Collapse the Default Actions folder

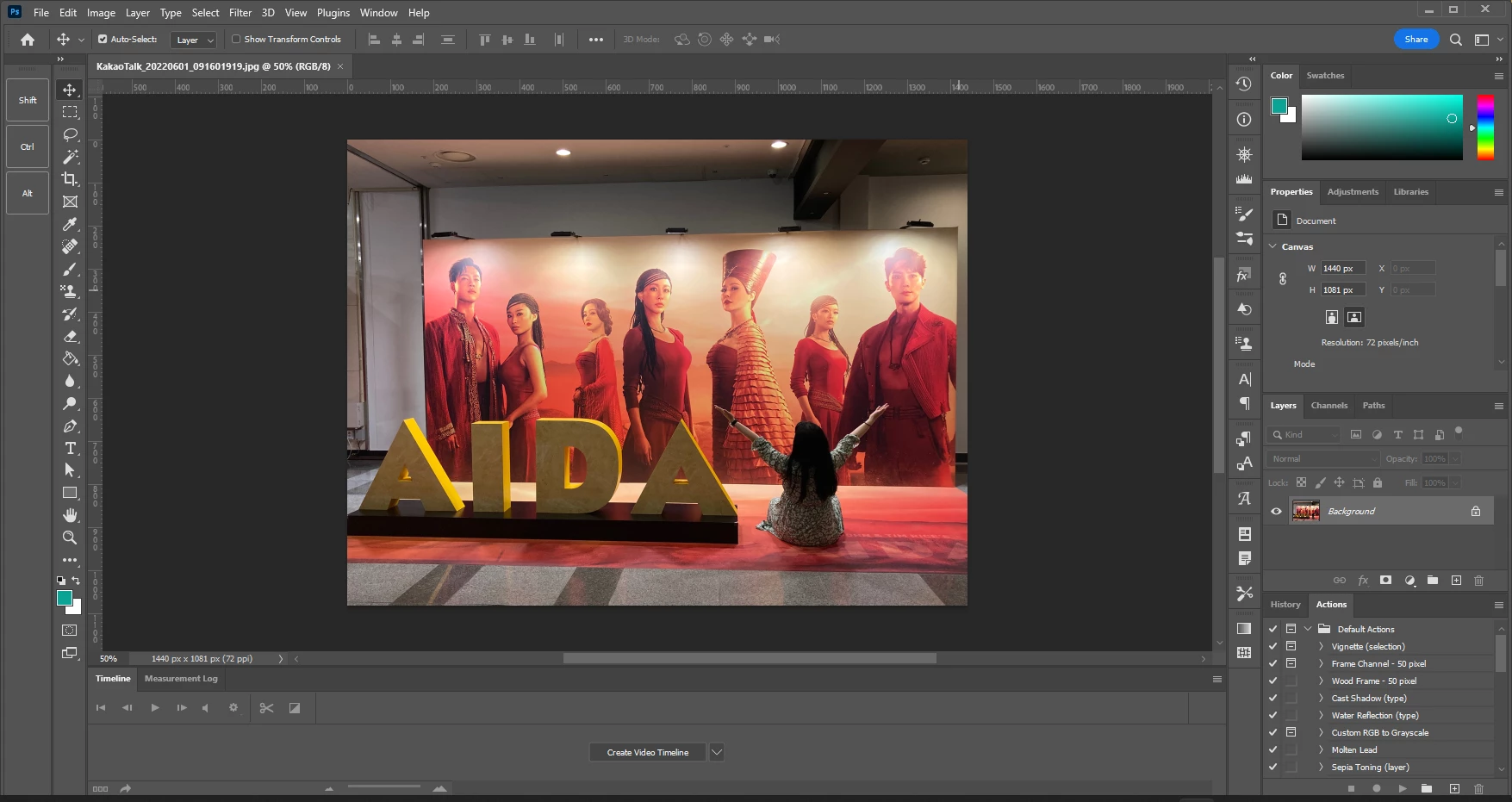pos(1308,629)
